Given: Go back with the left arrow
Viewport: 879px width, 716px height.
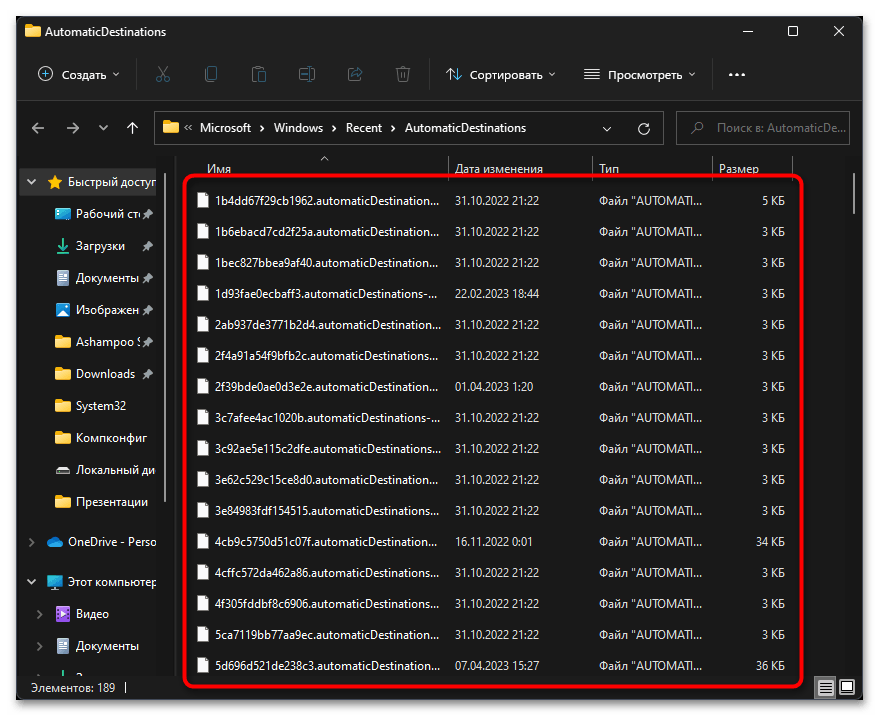Looking at the screenshot, I should tap(38, 128).
